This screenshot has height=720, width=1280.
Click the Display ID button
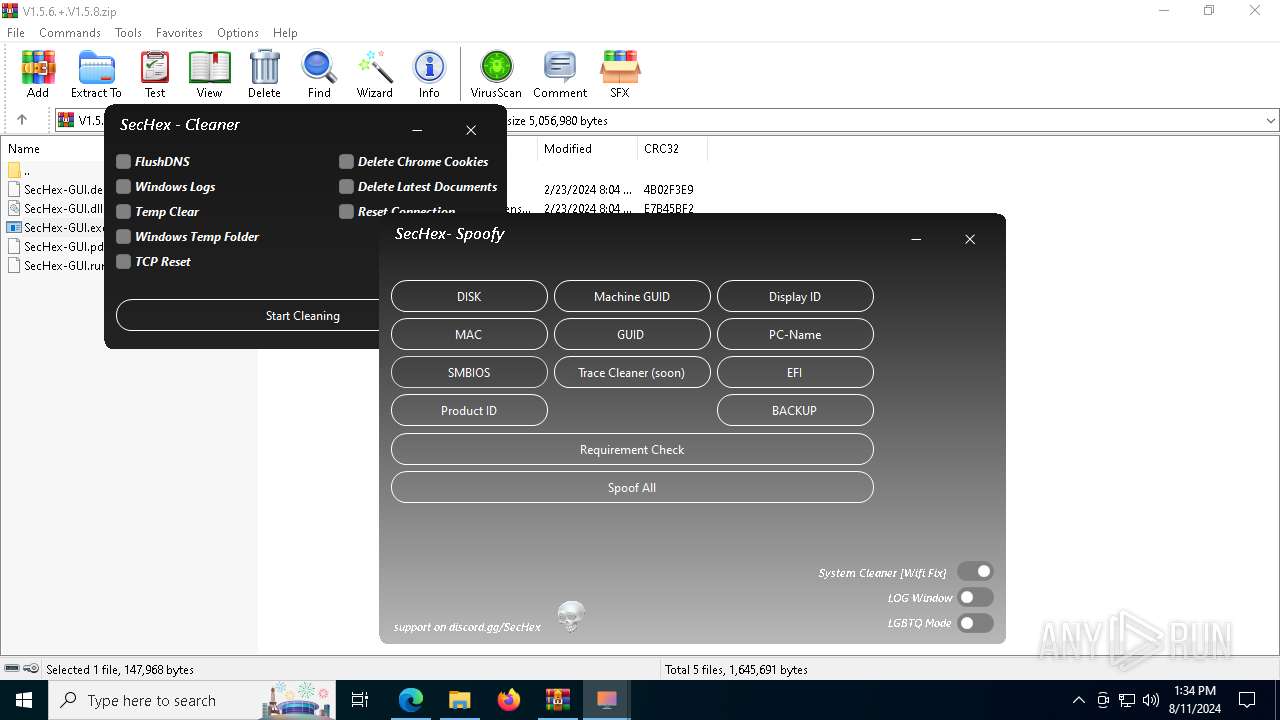tap(795, 296)
